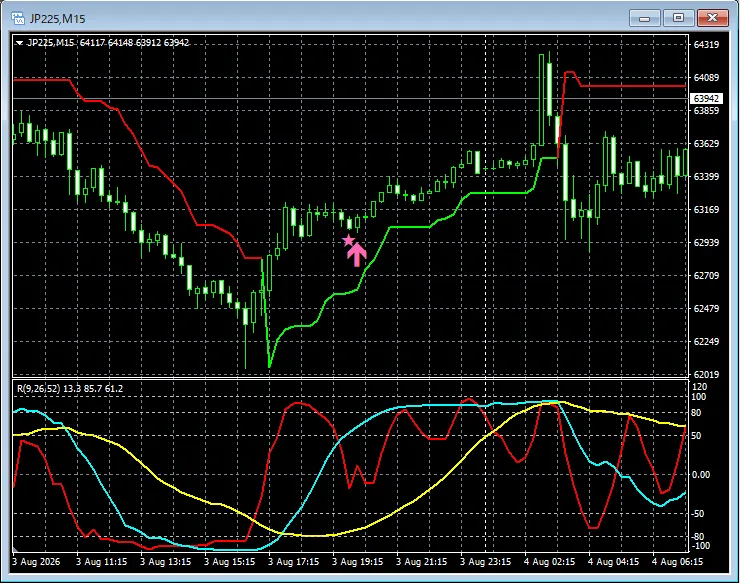This screenshot has height=583, width=741.
Task: Click the current price label 63942
Action: pos(707,99)
